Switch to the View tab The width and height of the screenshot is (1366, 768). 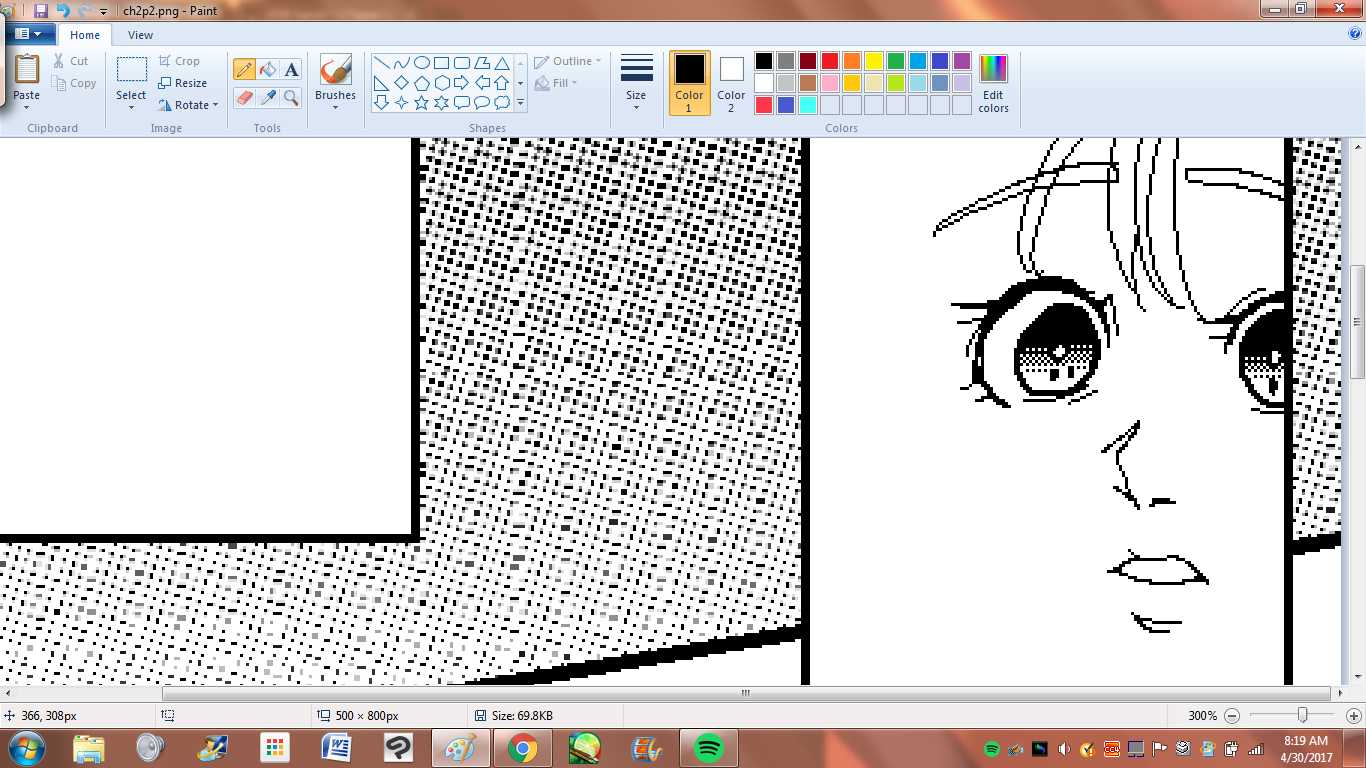[140, 35]
